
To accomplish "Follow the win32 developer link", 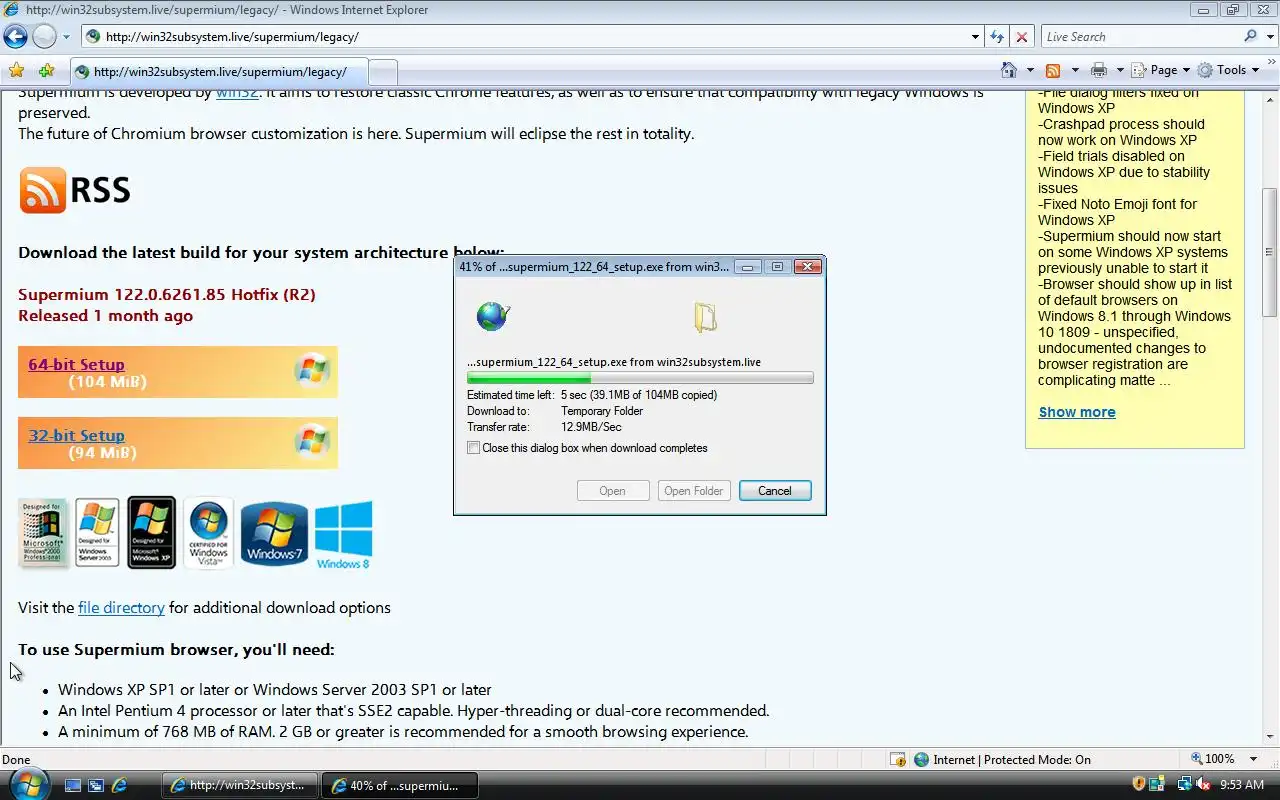I will 237,93.
